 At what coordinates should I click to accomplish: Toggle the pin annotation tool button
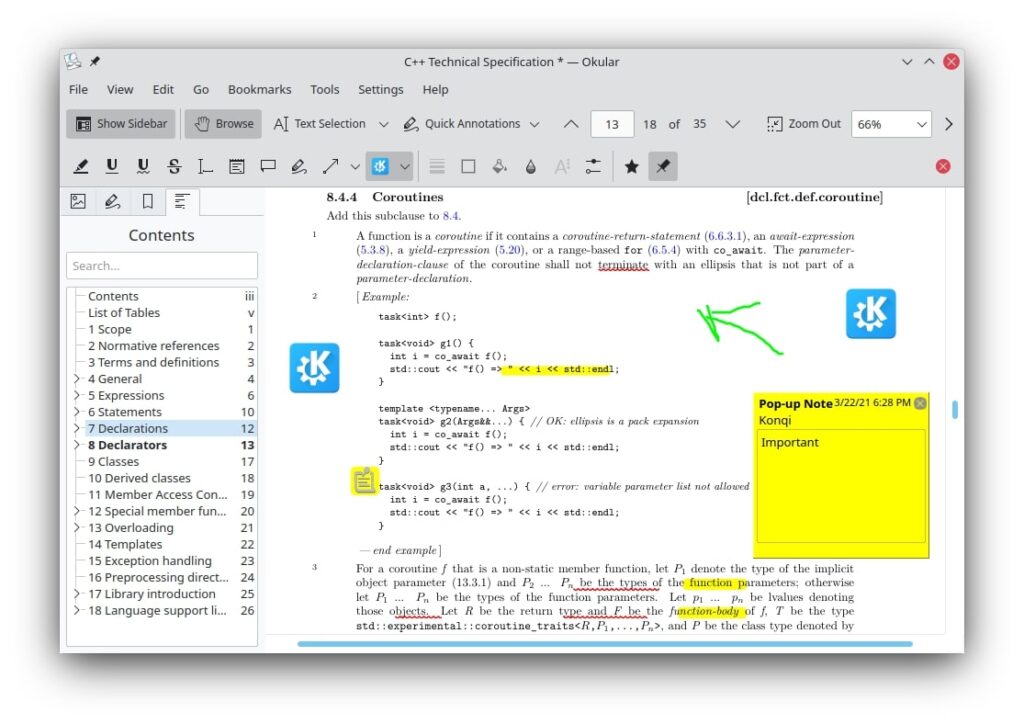(x=662, y=166)
